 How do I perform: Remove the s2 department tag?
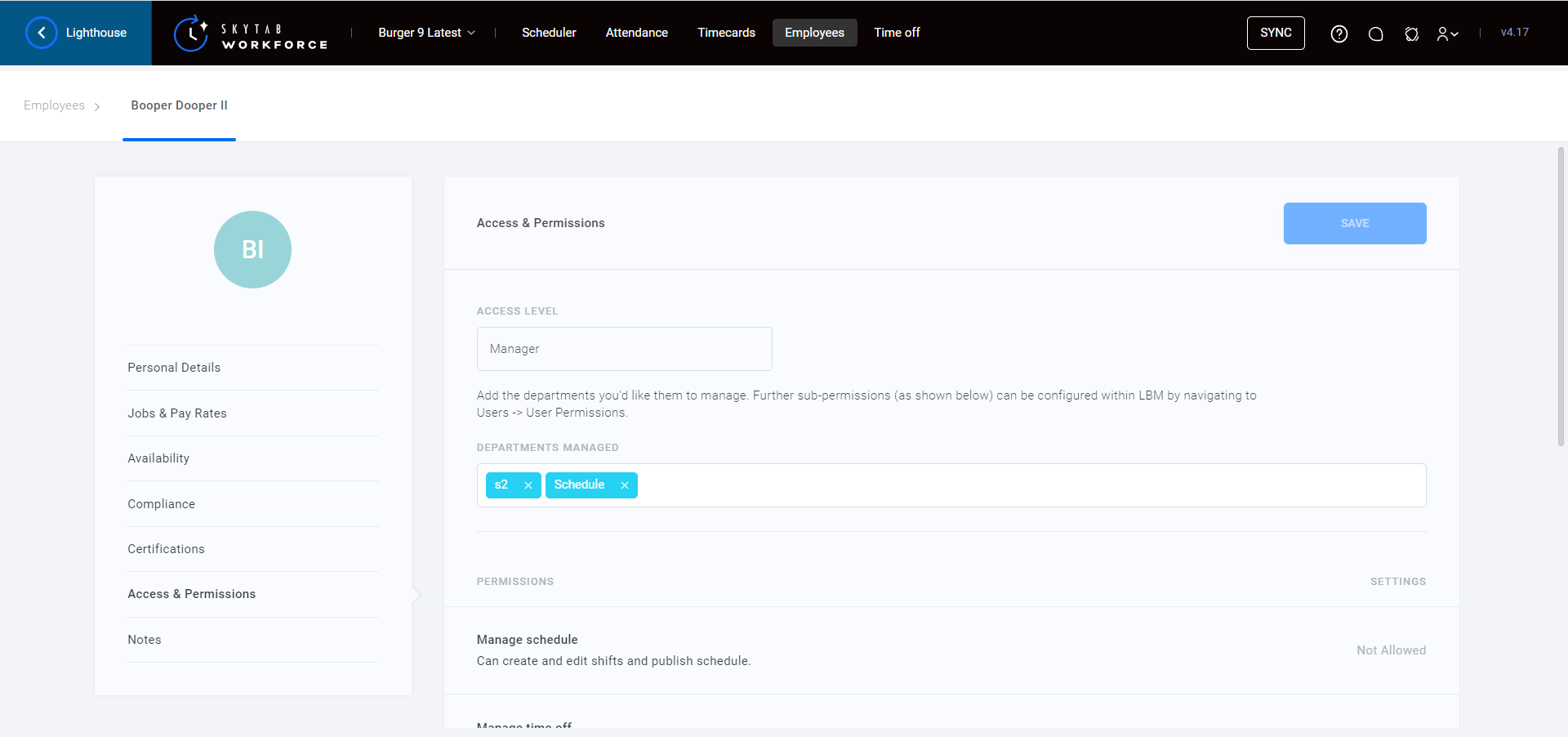(x=528, y=485)
